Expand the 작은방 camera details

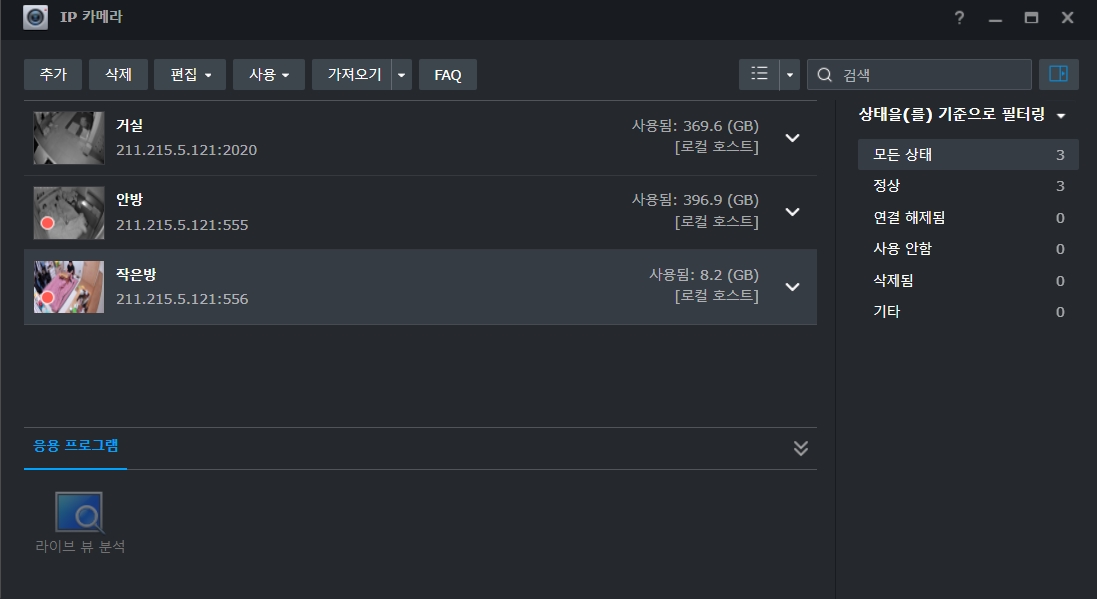tap(792, 287)
